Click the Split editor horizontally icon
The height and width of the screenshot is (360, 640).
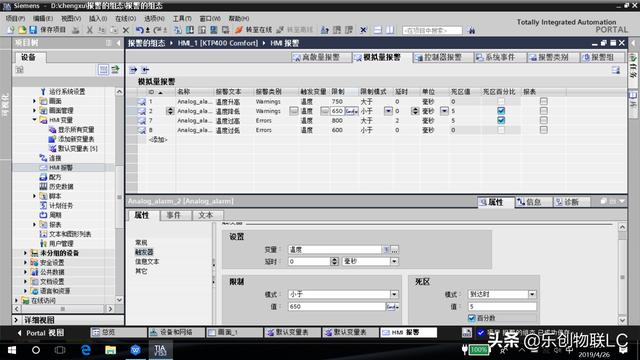(x=378, y=30)
